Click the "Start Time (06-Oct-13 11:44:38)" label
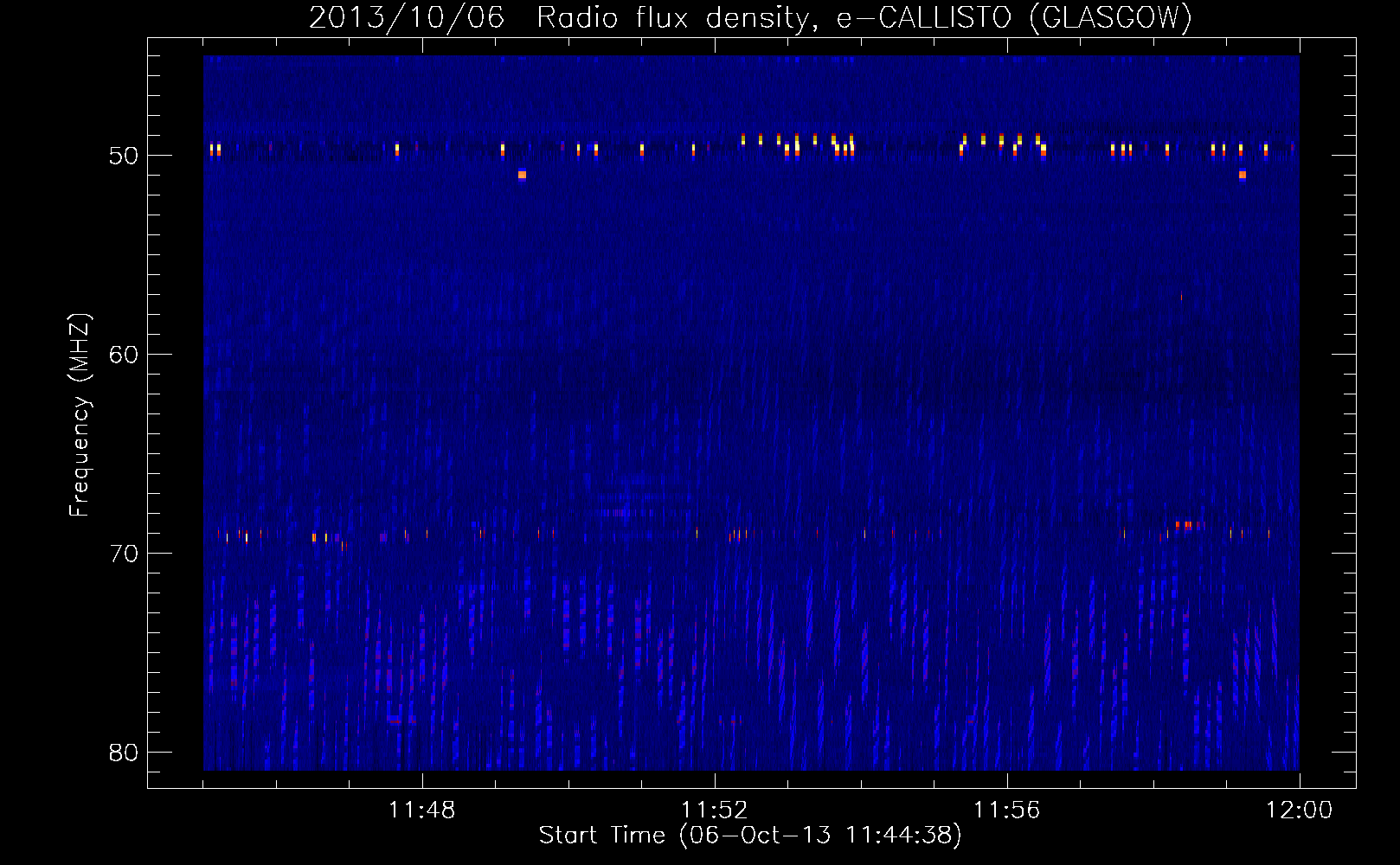Image resolution: width=1400 pixels, height=865 pixels. coord(750,836)
